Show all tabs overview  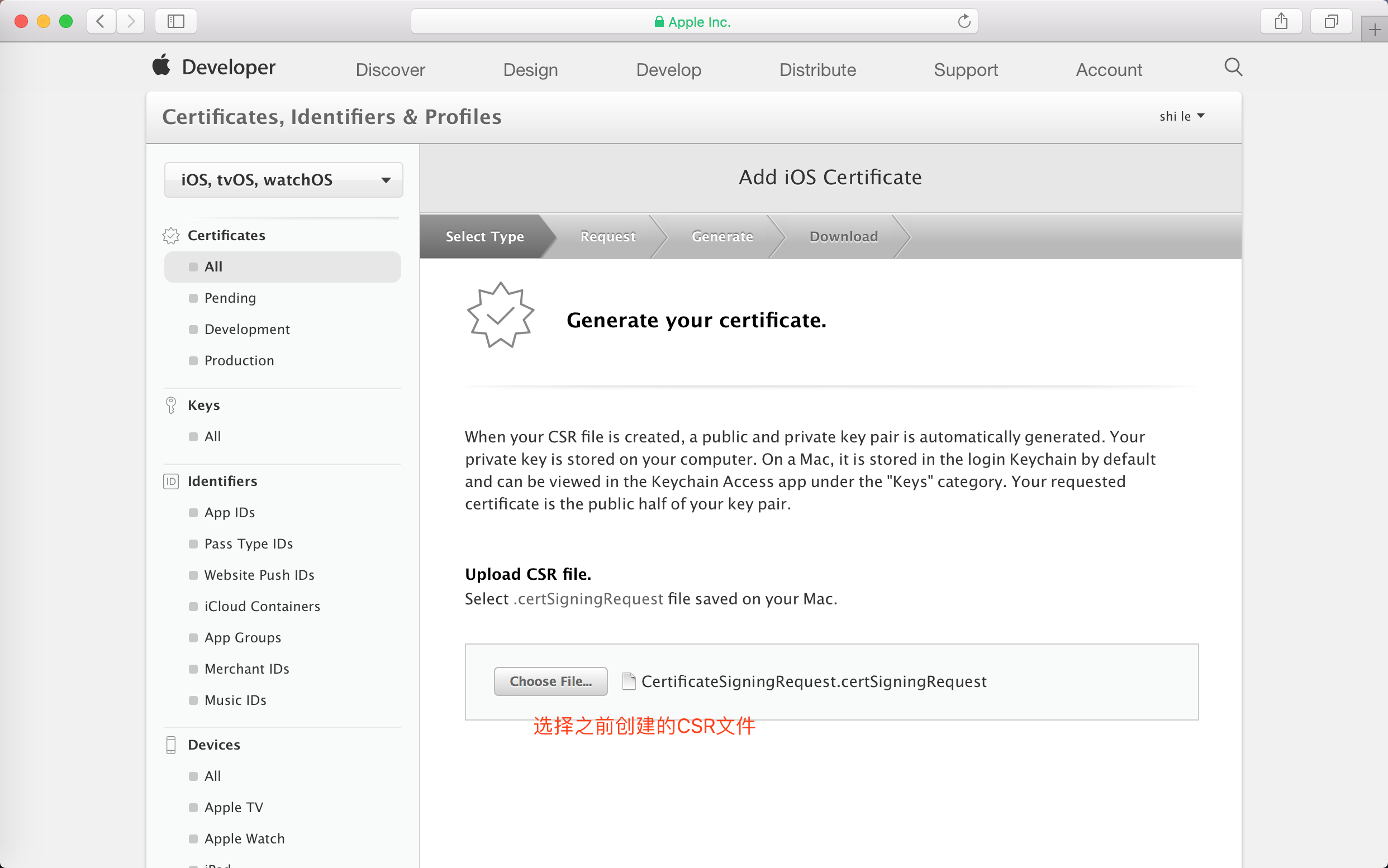coord(1331,21)
